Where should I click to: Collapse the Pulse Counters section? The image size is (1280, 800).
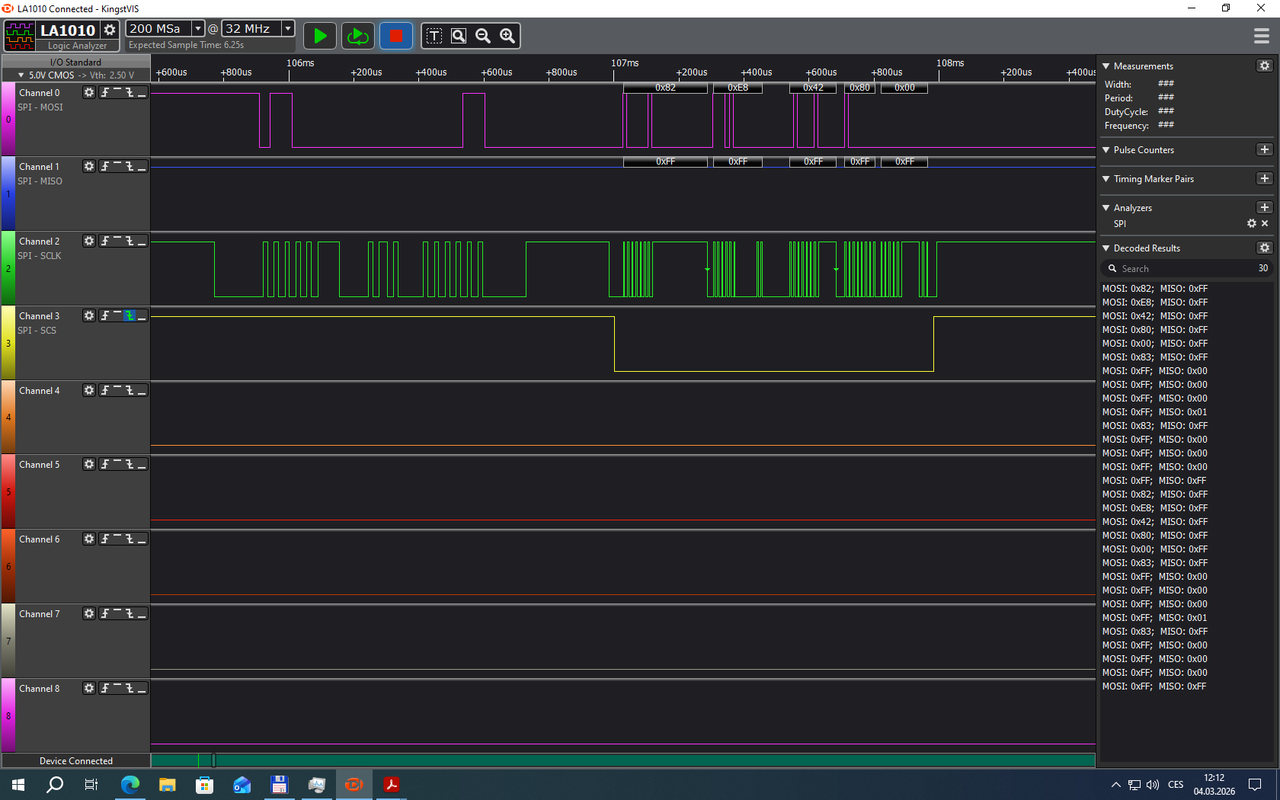coord(1106,150)
